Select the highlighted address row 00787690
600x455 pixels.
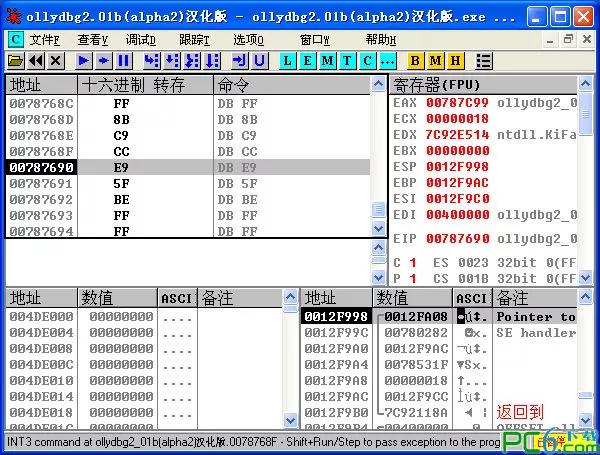41,168
